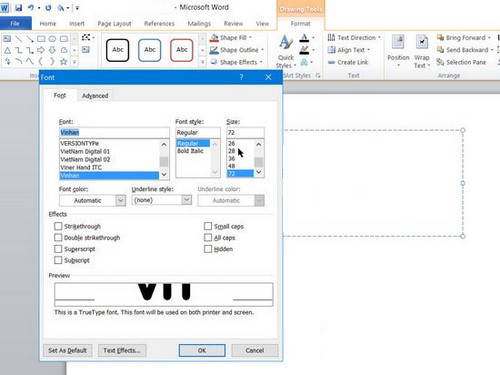Toggle the Superscript checkbox
This screenshot has width=500, height=375.
[58, 249]
